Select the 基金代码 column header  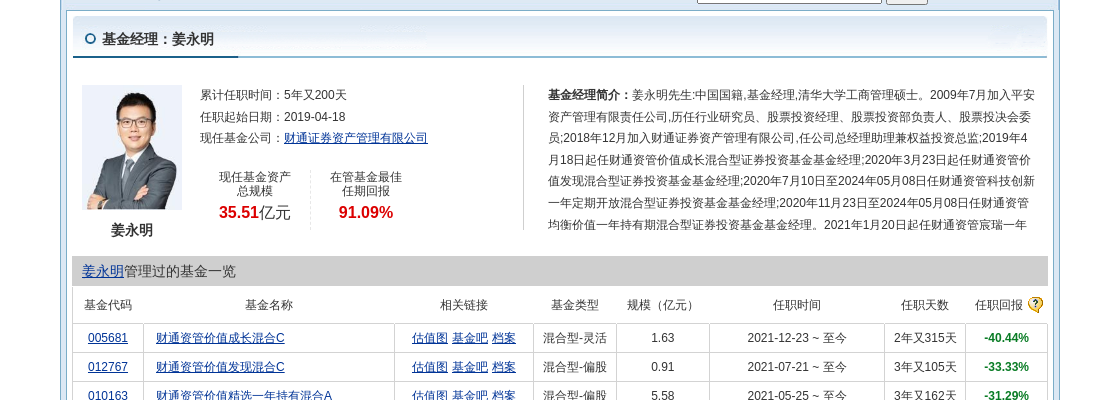pyautogui.click(x=108, y=305)
